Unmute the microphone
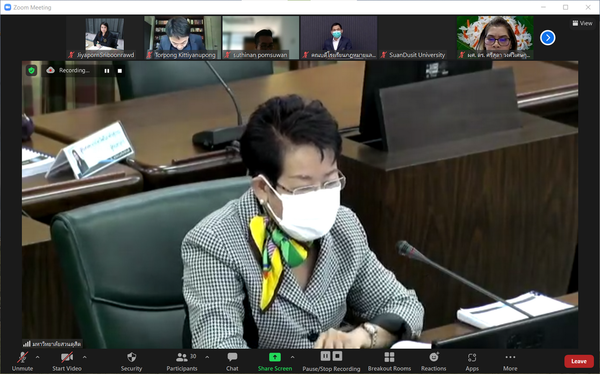This screenshot has width=600, height=374. (22, 362)
